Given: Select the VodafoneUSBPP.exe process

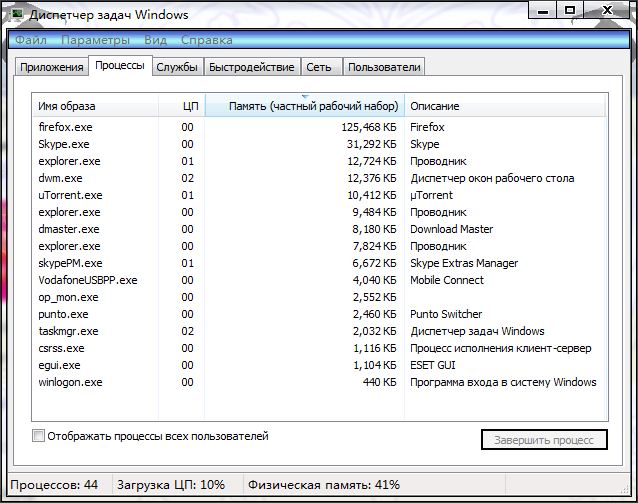Looking at the screenshot, I should (319, 280).
